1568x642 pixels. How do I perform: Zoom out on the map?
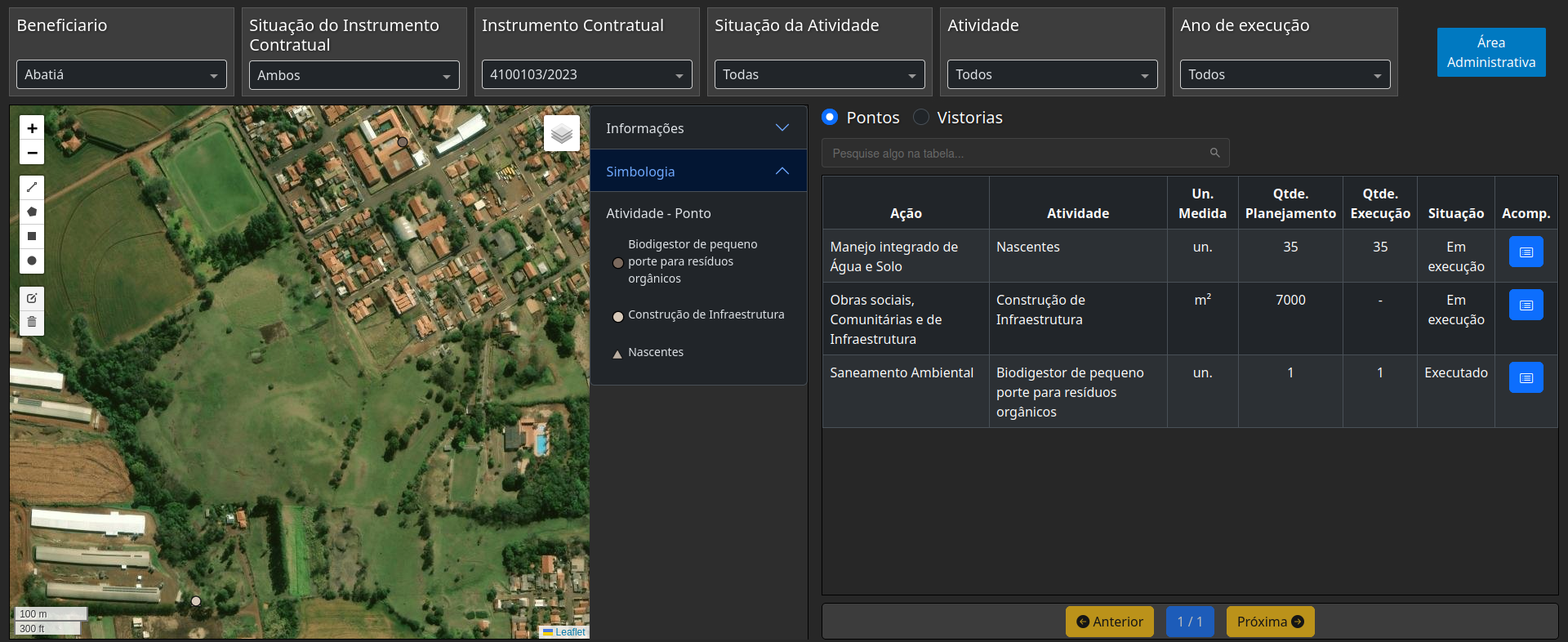[x=32, y=153]
